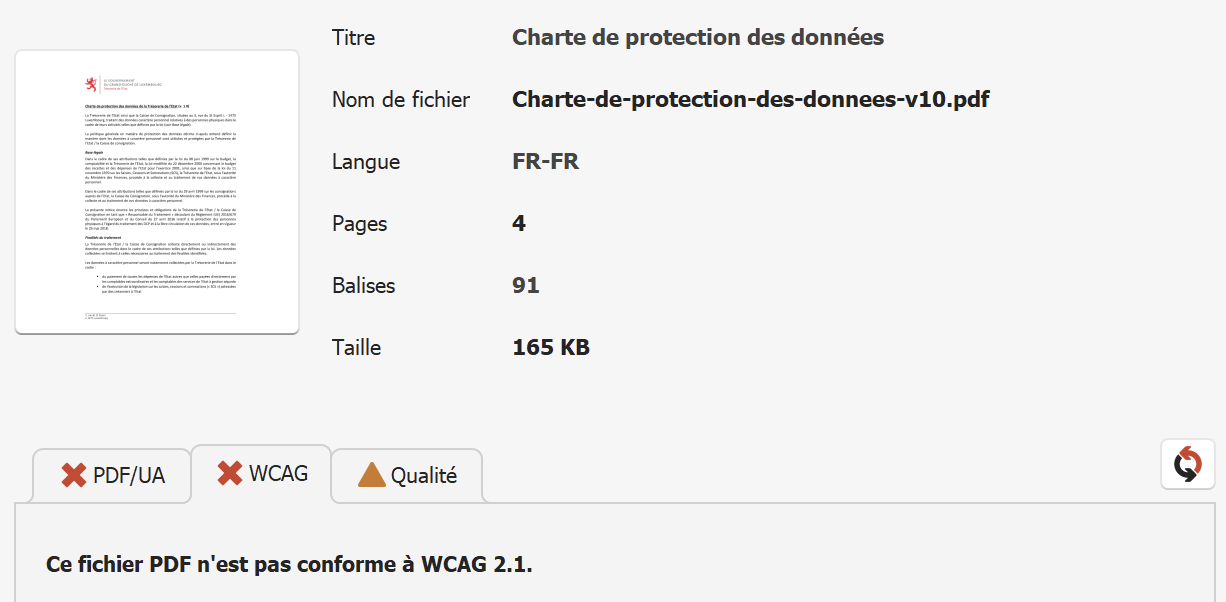Switch to the PDF/UA tab
Image resolution: width=1226 pixels, height=602 pixels.
click(112, 476)
